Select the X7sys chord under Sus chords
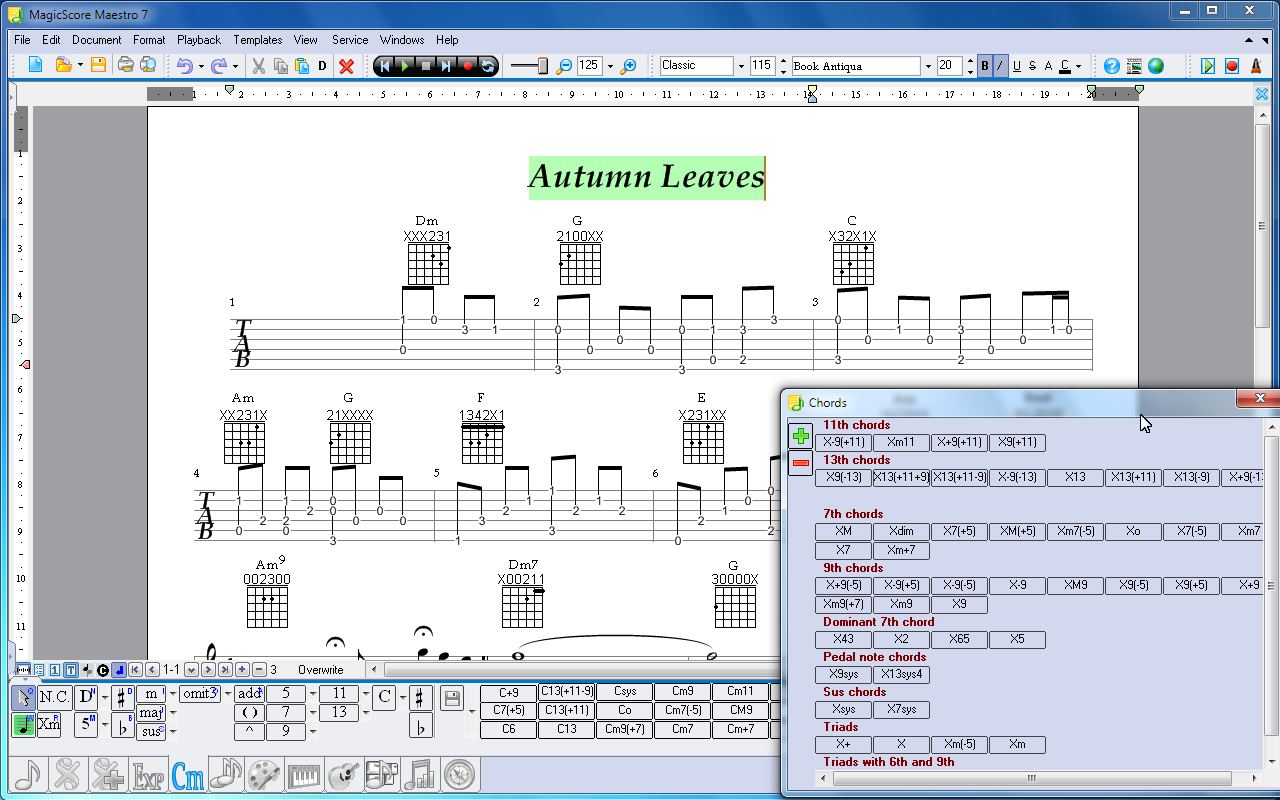The width and height of the screenshot is (1280, 800). tap(901, 709)
